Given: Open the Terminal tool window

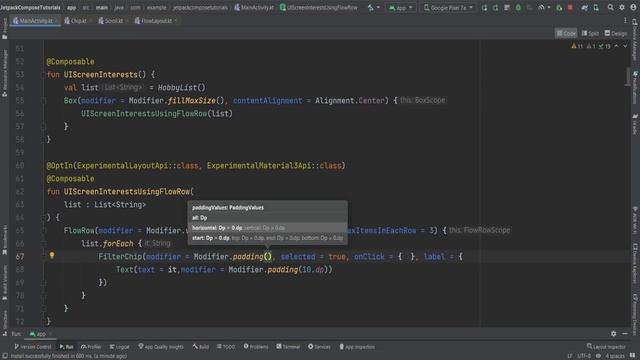Looking at the screenshot, I should coord(288,347).
